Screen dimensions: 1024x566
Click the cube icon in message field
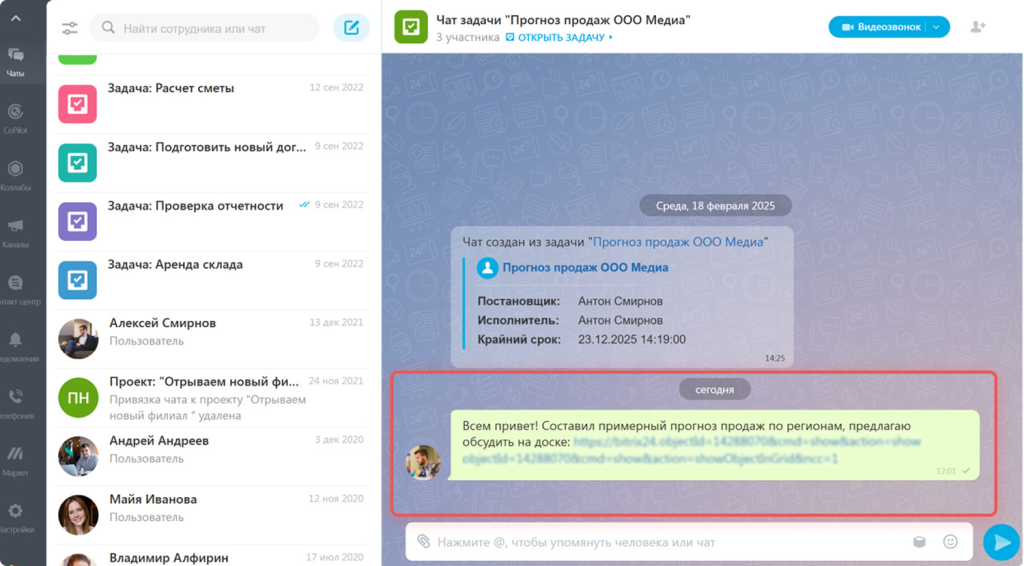919,542
